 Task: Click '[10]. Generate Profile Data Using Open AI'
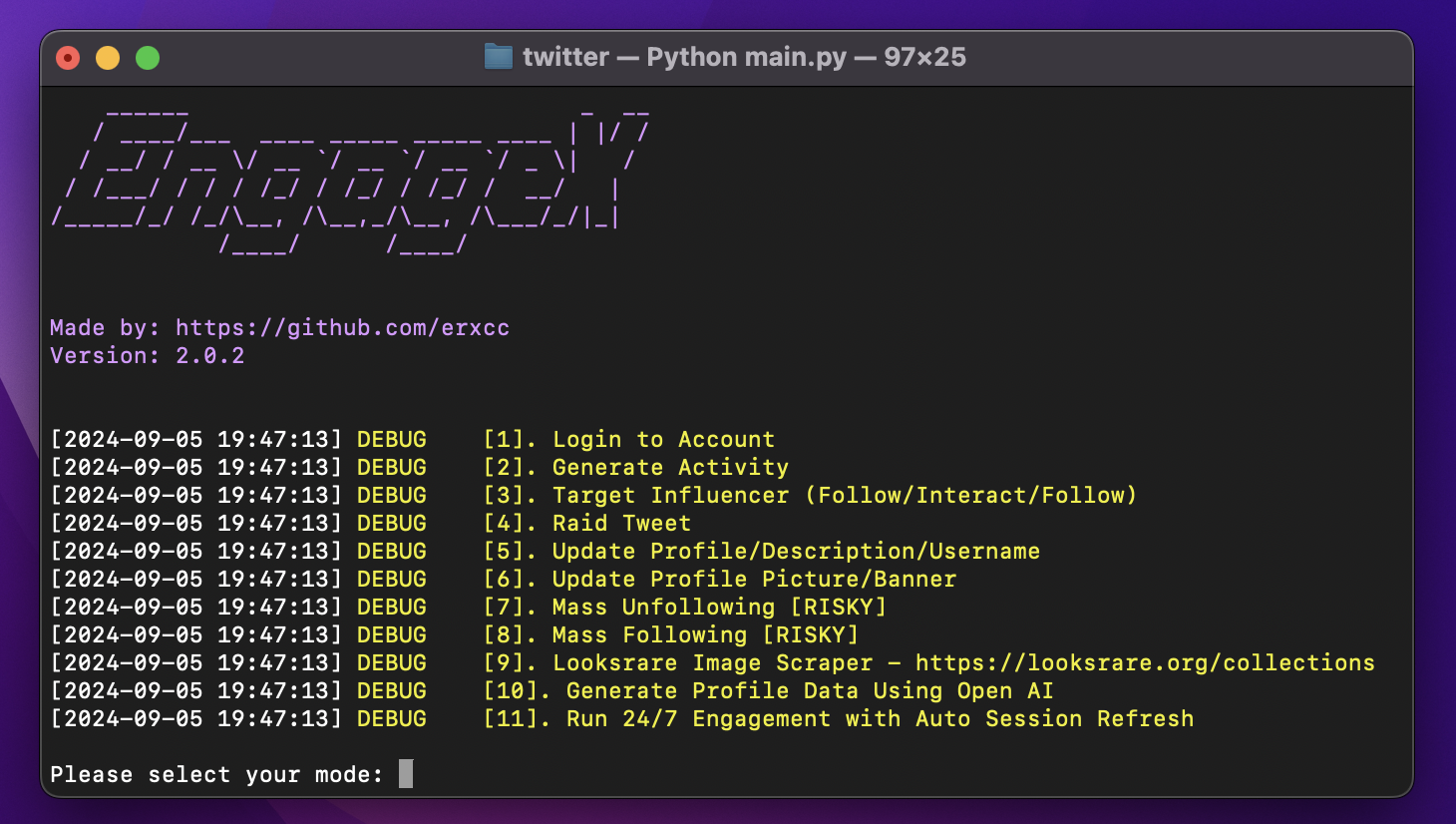[x=769, y=690]
